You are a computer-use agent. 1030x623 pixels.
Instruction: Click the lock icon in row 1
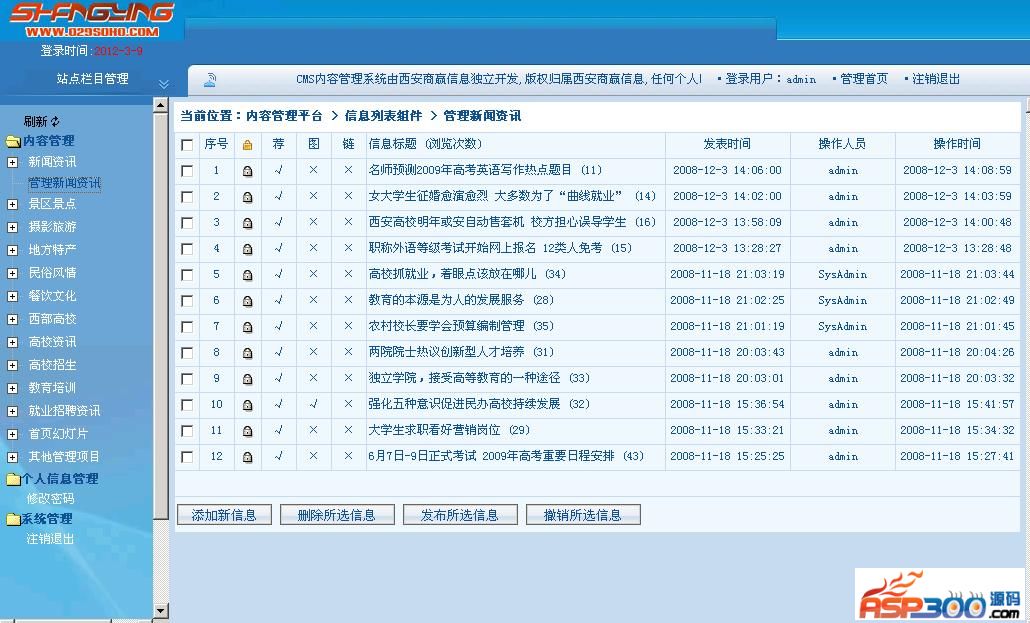tap(248, 171)
